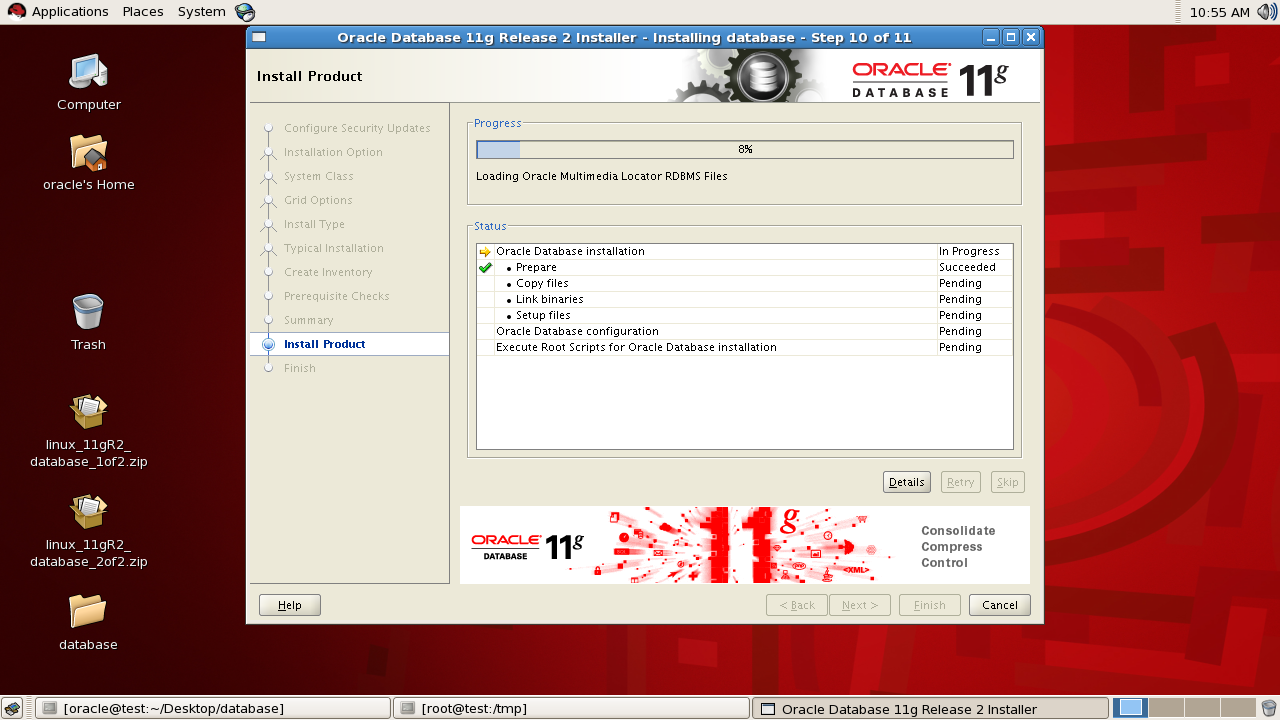Switch to the first workspace in pager

(x=1131, y=708)
